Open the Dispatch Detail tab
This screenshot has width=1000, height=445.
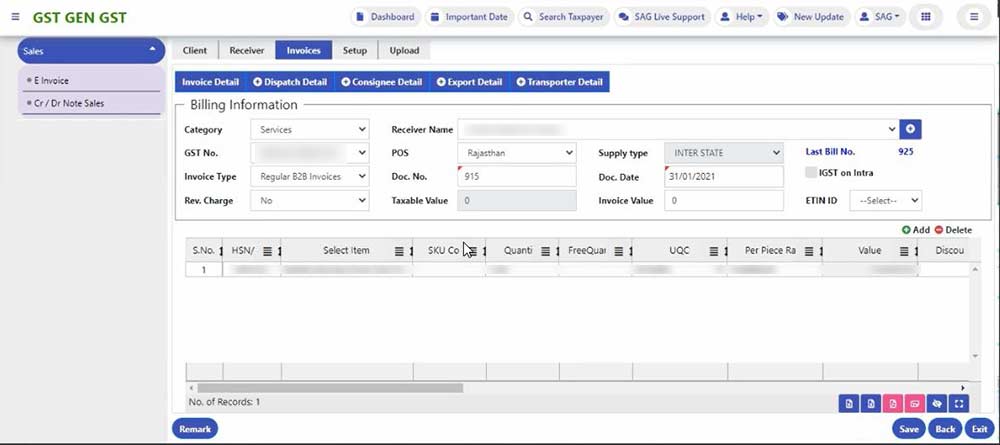pos(290,82)
